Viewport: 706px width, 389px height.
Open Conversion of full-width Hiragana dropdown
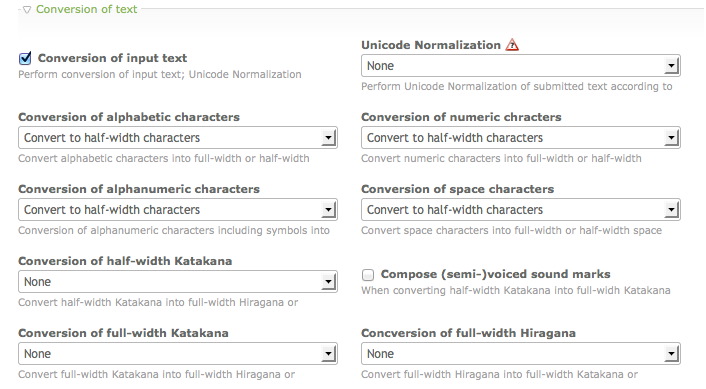(520, 354)
